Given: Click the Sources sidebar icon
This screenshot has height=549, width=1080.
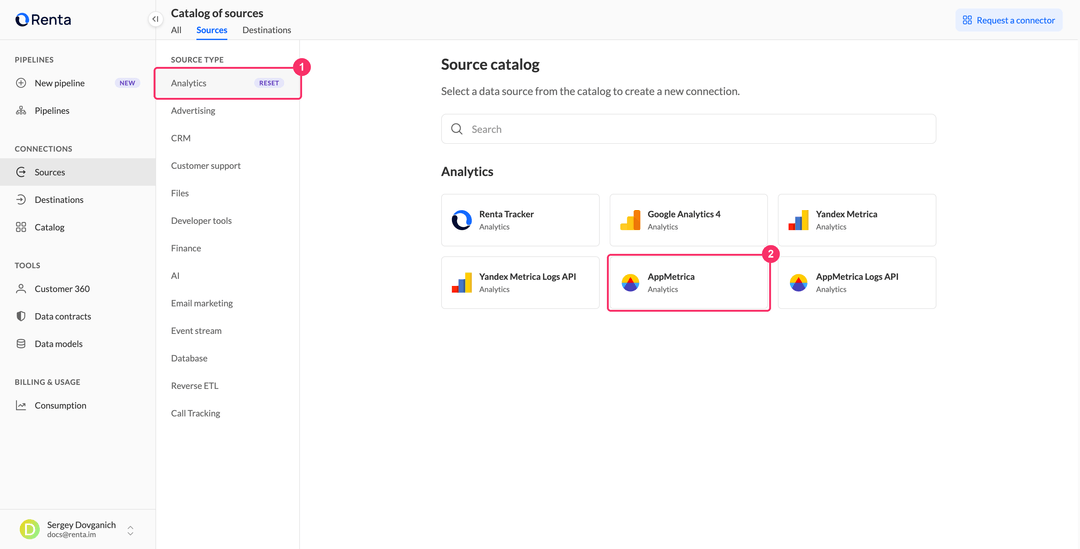Looking at the screenshot, I should click(21, 172).
